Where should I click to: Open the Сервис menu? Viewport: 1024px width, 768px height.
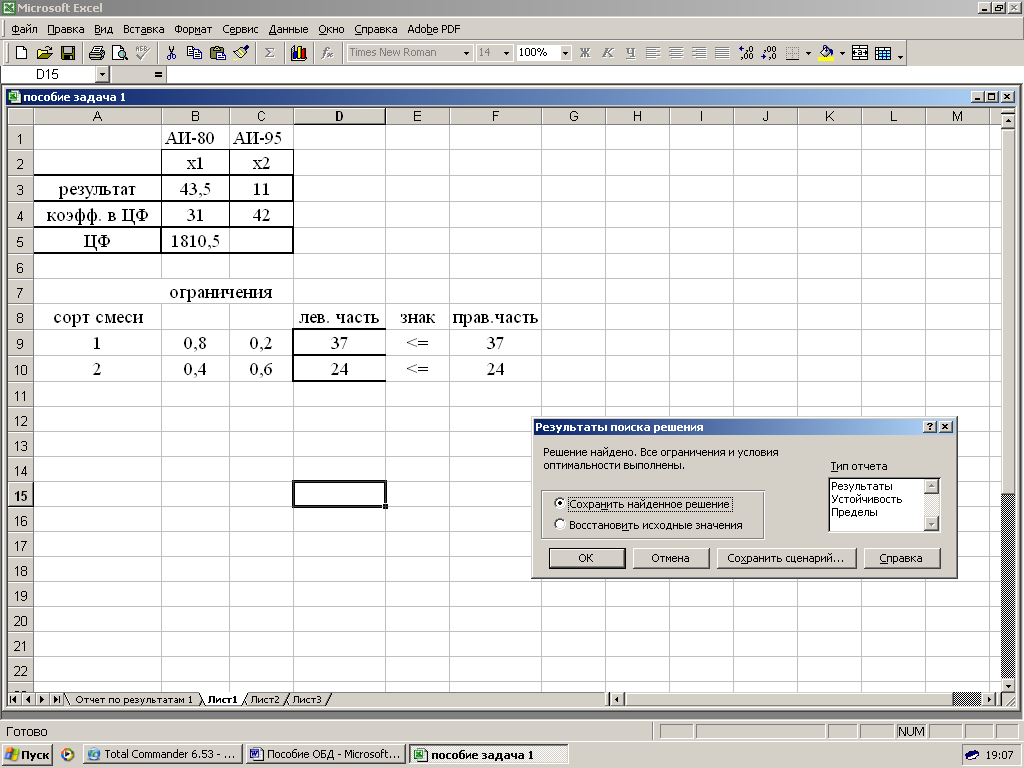240,29
